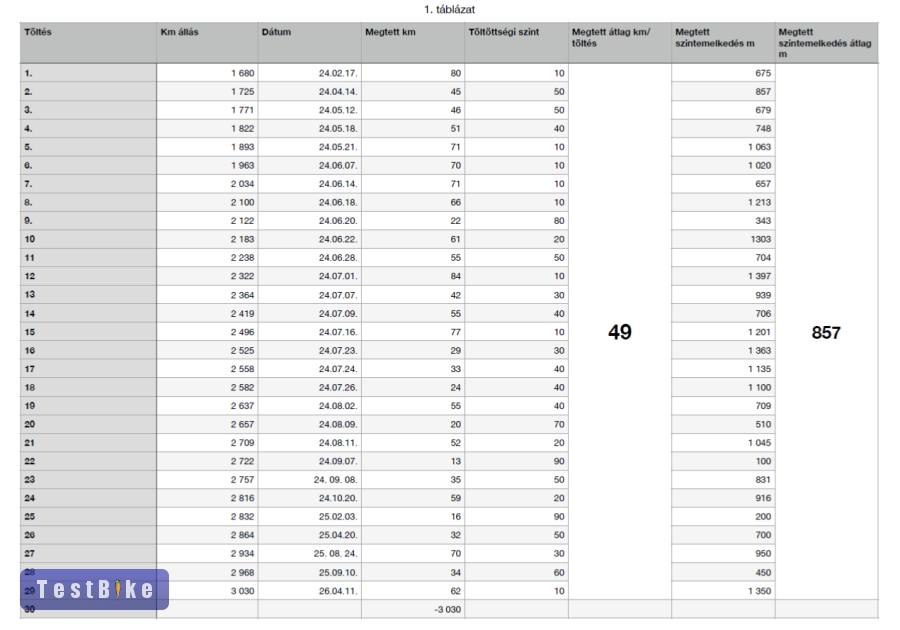Image resolution: width=900 pixels, height=630 pixels.
Task: Click the date cell '24.06.14.'
Action: 310,184
